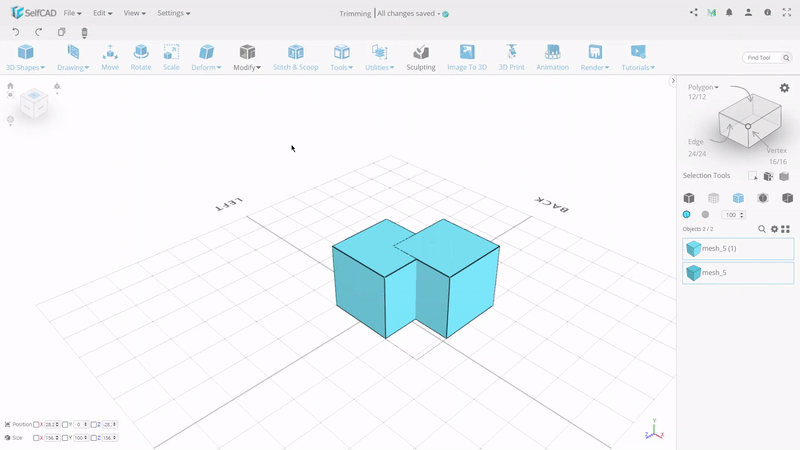Launch the Image To 3D tool

click(467, 57)
